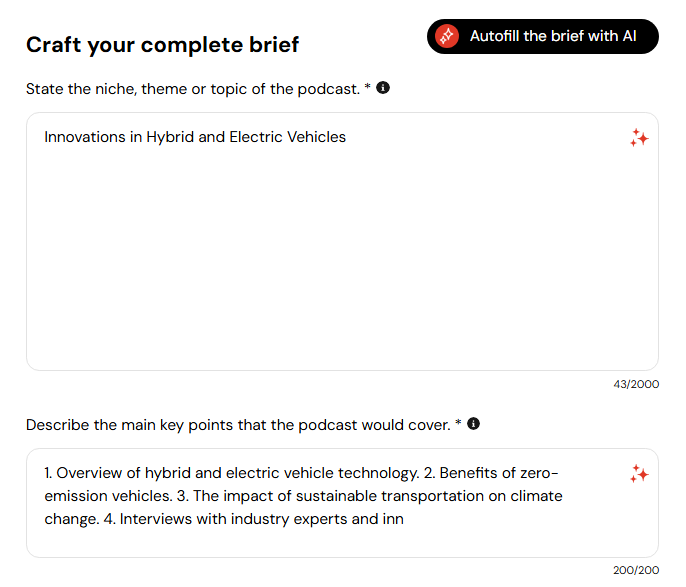The width and height of the screenshot is (686, 587).
Task: Open info icon beside main key points label
Action: [x=473, y=423]
